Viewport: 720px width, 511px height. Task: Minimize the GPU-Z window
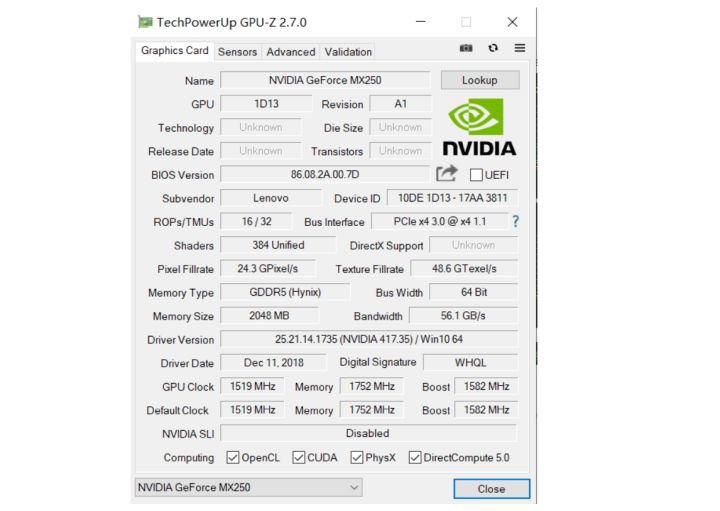pos(421,22)
